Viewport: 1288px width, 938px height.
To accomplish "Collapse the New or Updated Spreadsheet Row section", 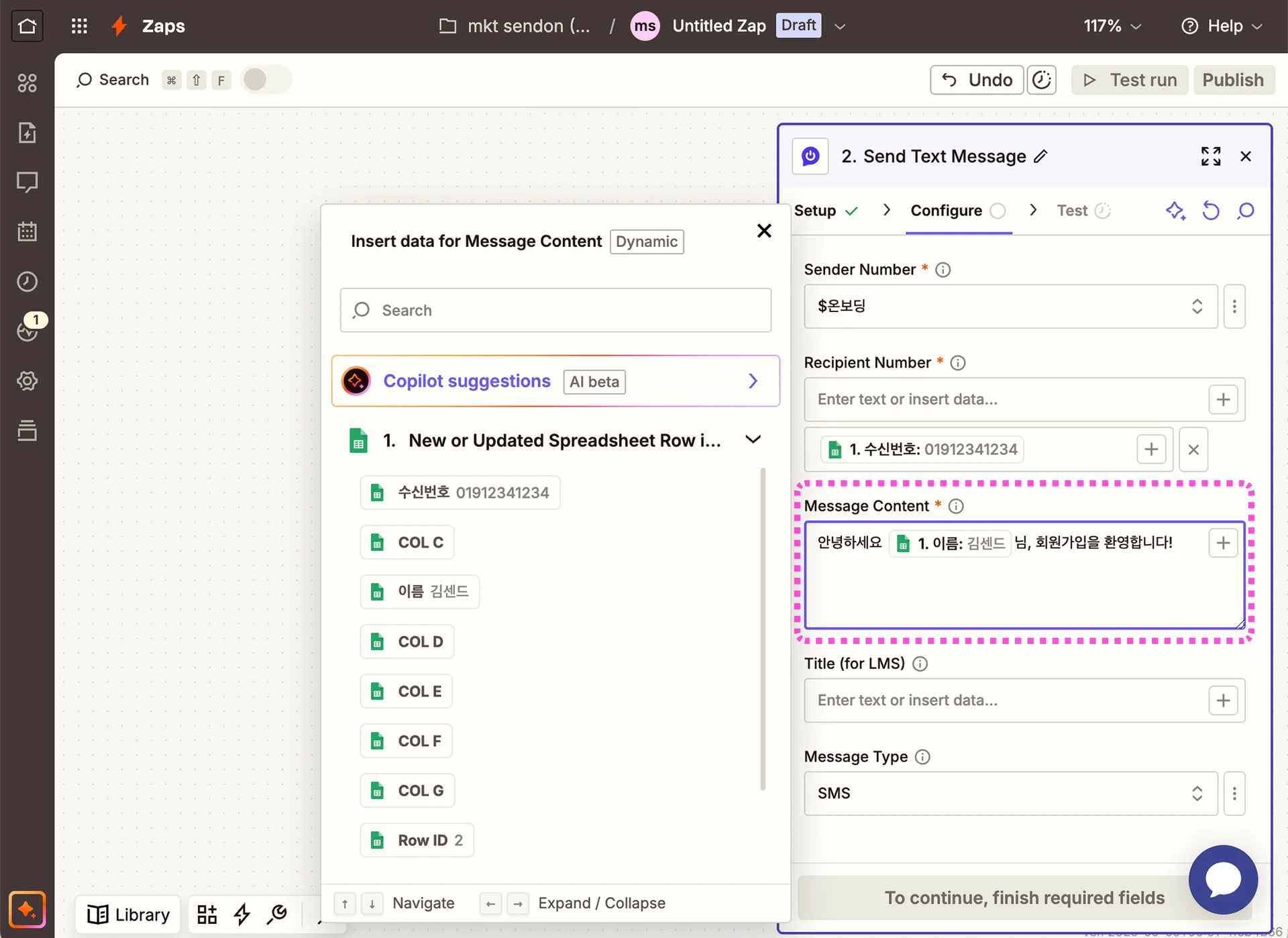I will (x=753, y=439).
